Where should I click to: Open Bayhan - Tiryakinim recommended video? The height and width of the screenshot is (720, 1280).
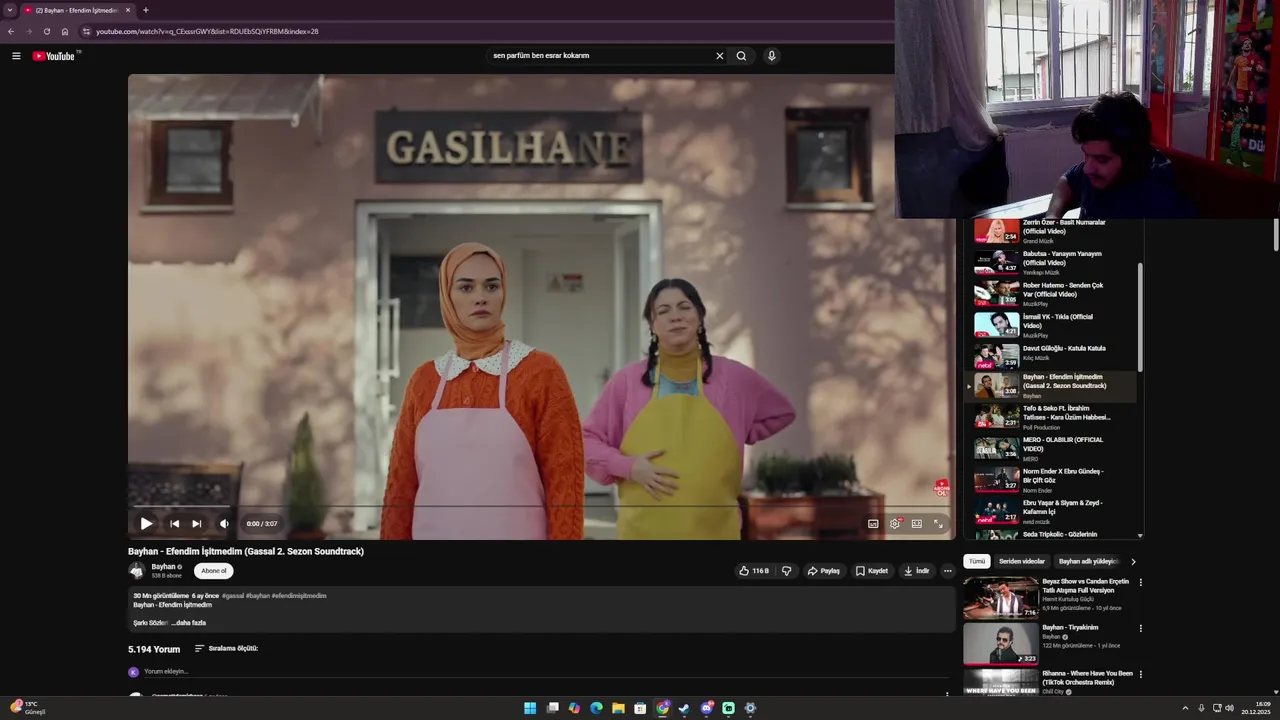click(x=1048, y=644)
